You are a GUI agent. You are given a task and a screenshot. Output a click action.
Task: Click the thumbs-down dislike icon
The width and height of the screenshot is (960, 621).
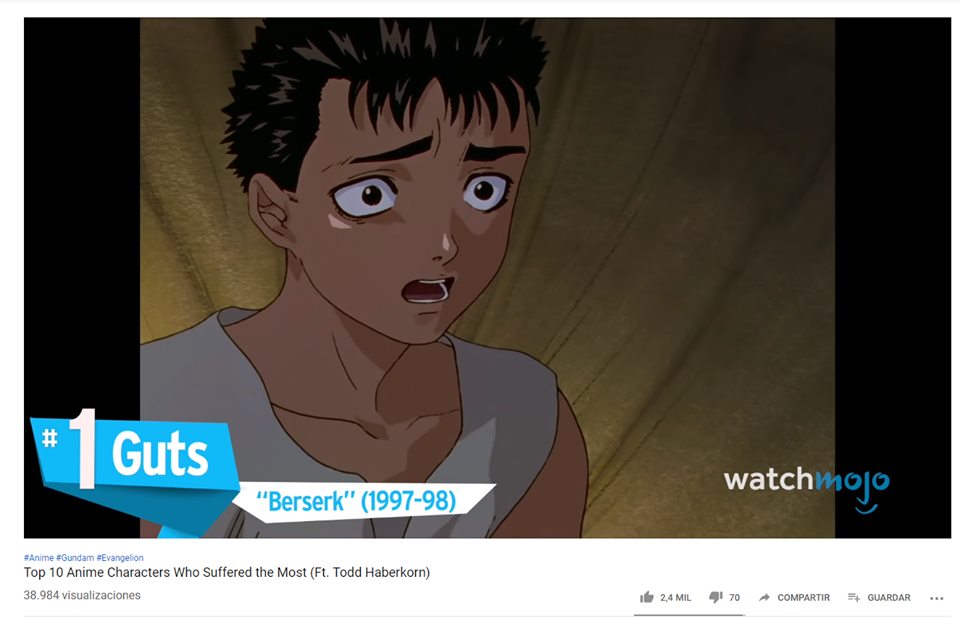[716, 597]
